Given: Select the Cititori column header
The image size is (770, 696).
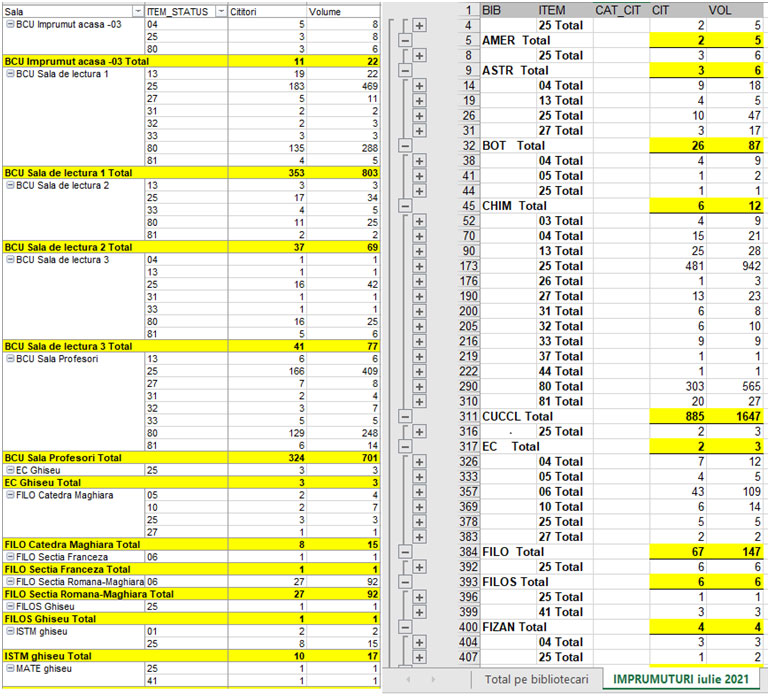Looking at the screenshot, I should [x=267, y=11].
